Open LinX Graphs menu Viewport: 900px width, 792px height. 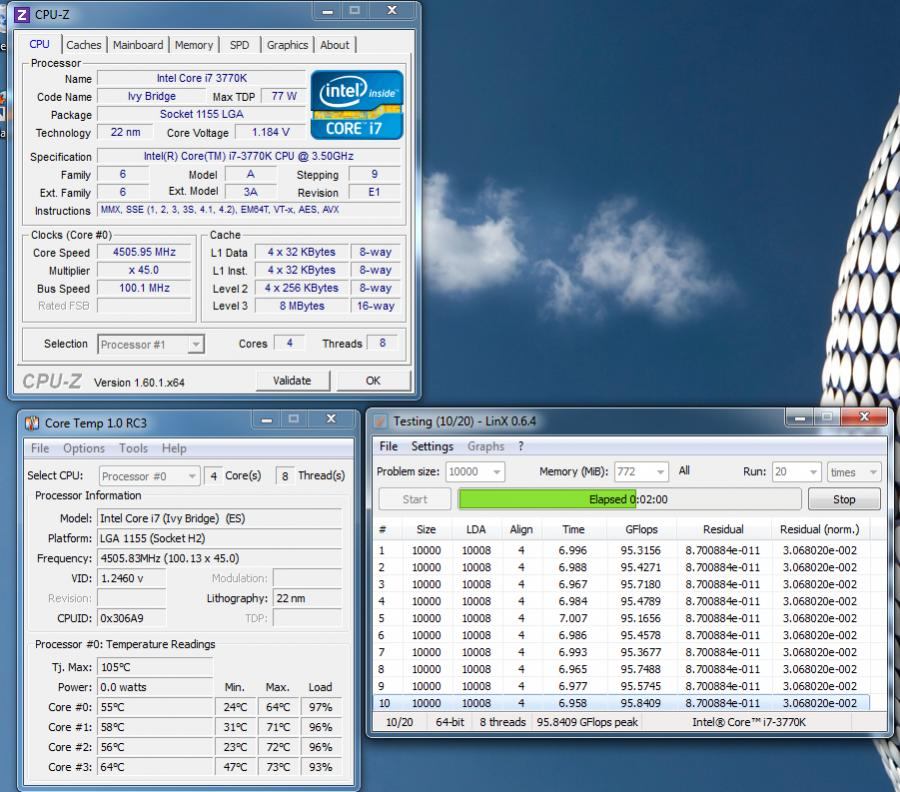(486, 446)
